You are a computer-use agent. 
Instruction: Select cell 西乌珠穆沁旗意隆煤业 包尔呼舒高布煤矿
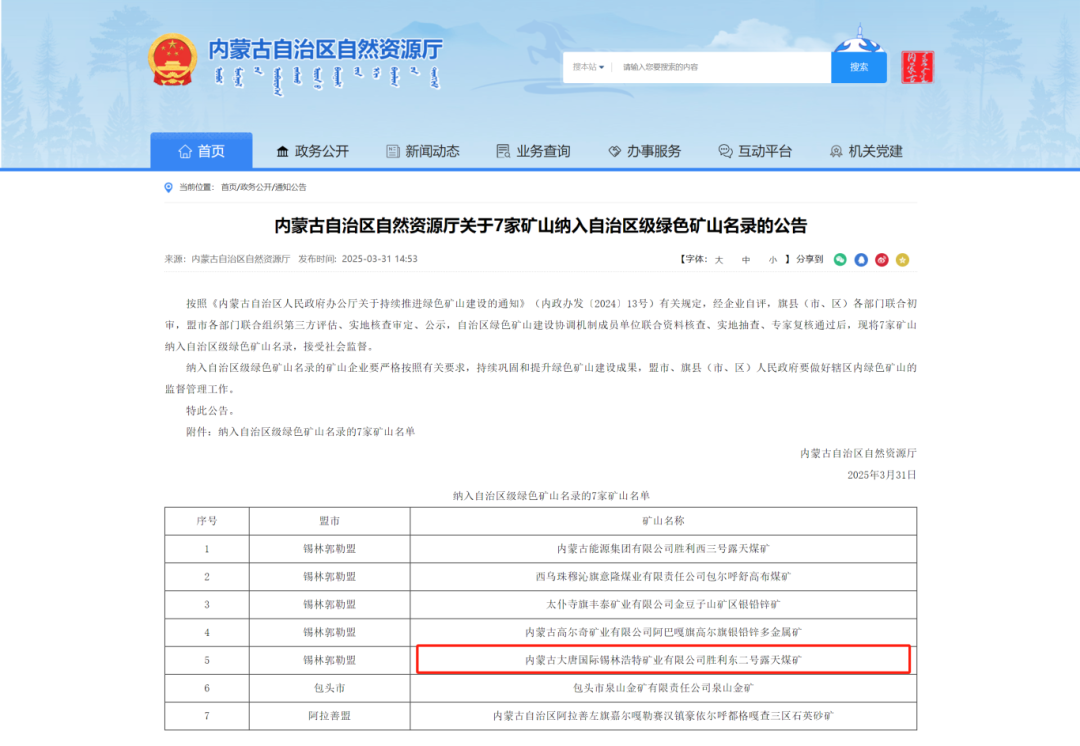point(663,577)
